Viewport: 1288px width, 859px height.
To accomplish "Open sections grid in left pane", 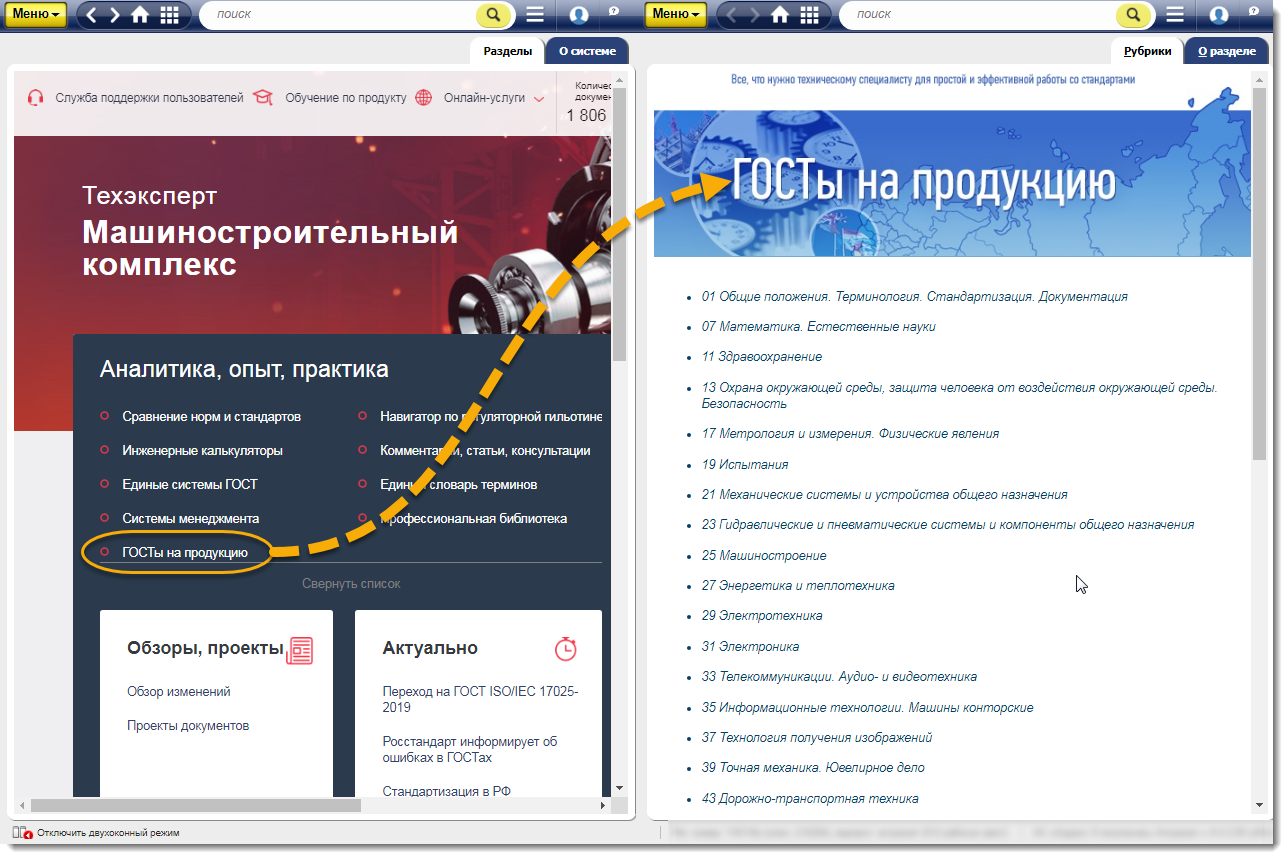I will point(169,15).
